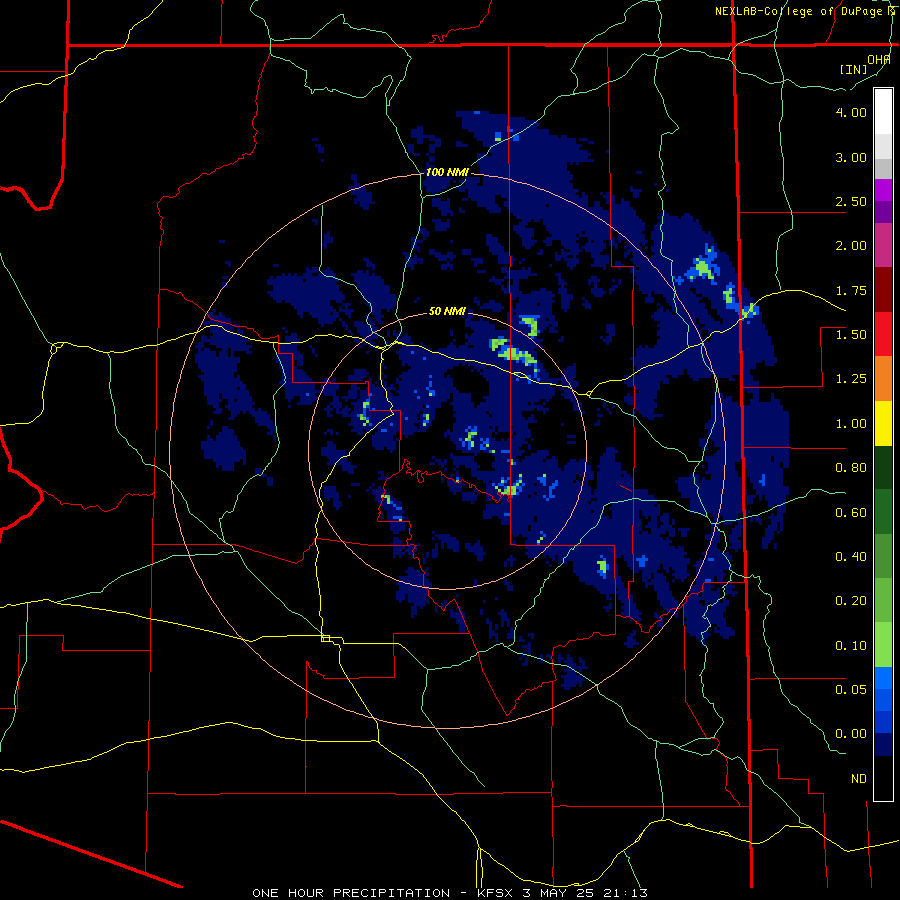Click the 0.00 legend value
Image resolution: width=900 pixels, height=900 pixels.
pos(851,734)
